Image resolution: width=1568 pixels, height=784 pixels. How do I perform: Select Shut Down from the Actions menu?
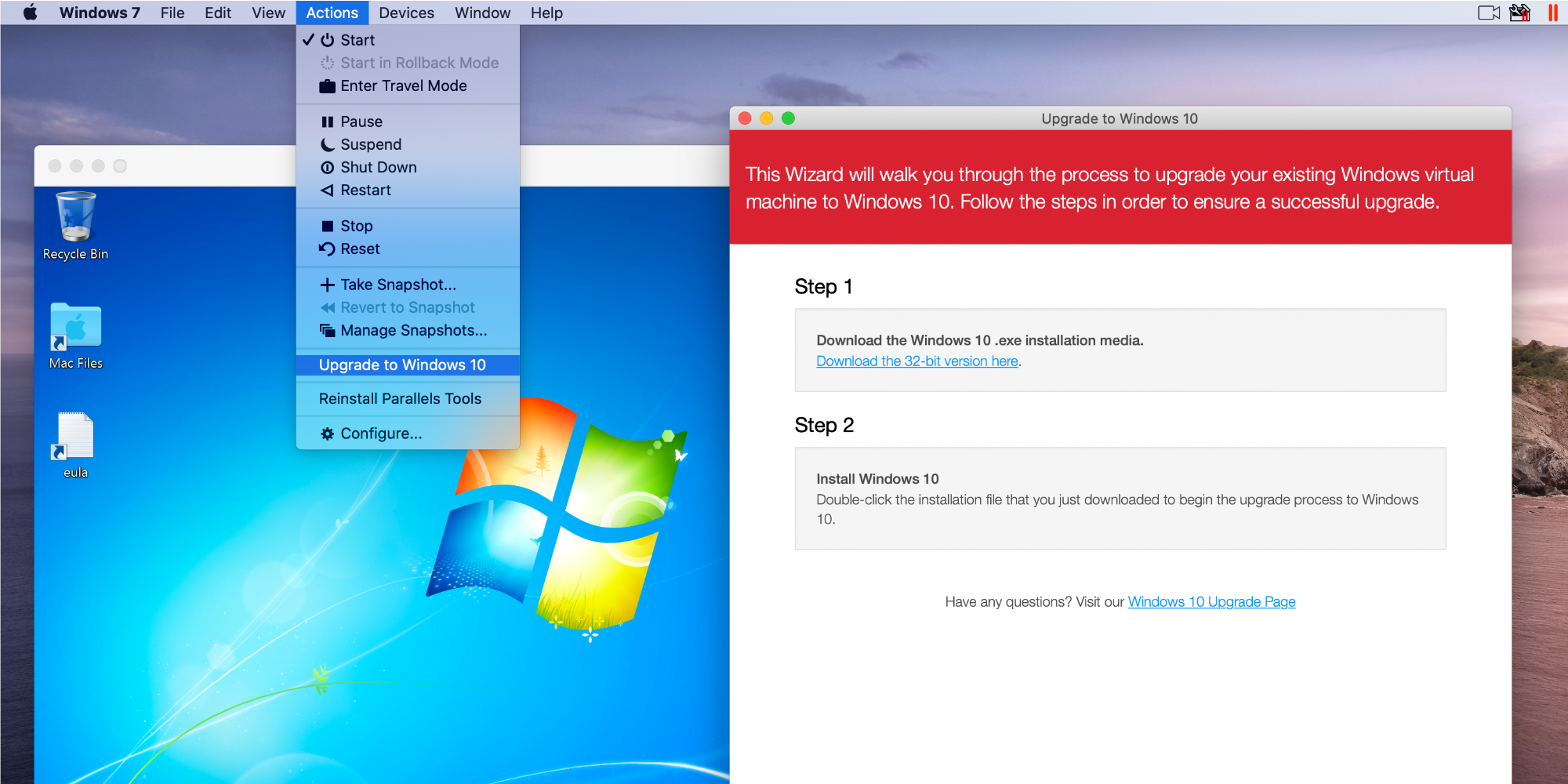[378, 166]
